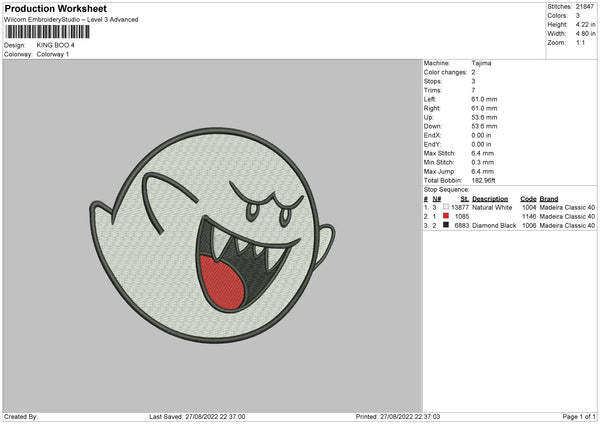Select the Natural White stop sequence row
Image resolution: width=600 pixels, height=424 pixels.
(510, 207)
